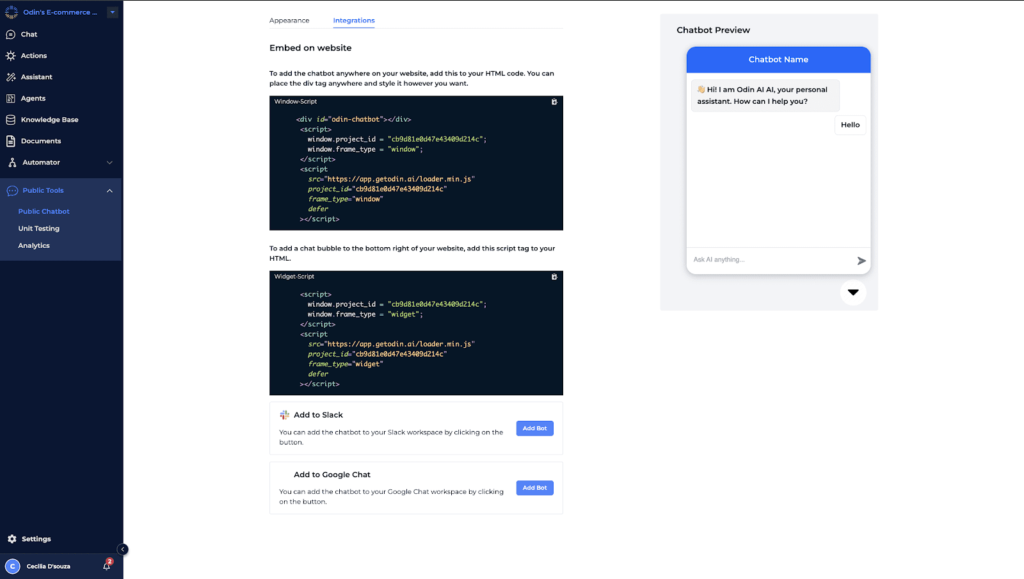This screenshot has width=1024, height=579.
Task: Open the Chat section in sidebar
Action: tap(30, 34)
